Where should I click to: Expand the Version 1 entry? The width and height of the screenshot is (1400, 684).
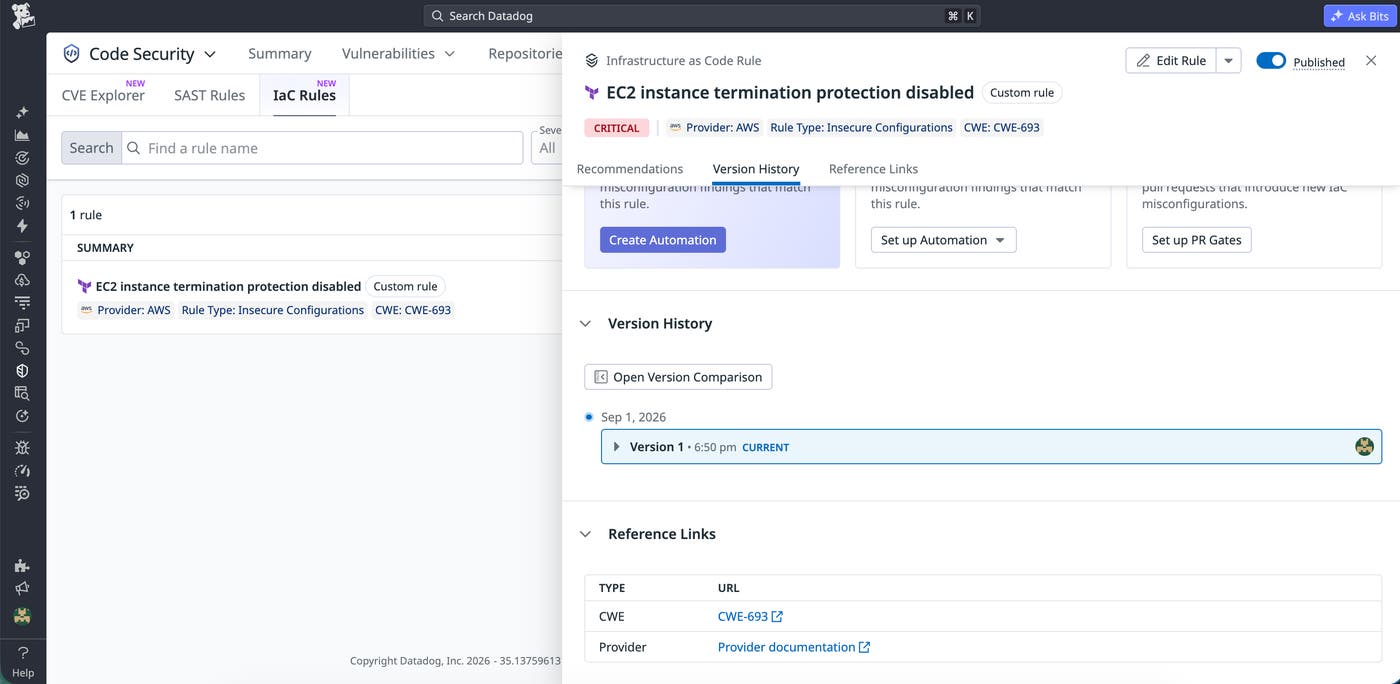[617, 447]
